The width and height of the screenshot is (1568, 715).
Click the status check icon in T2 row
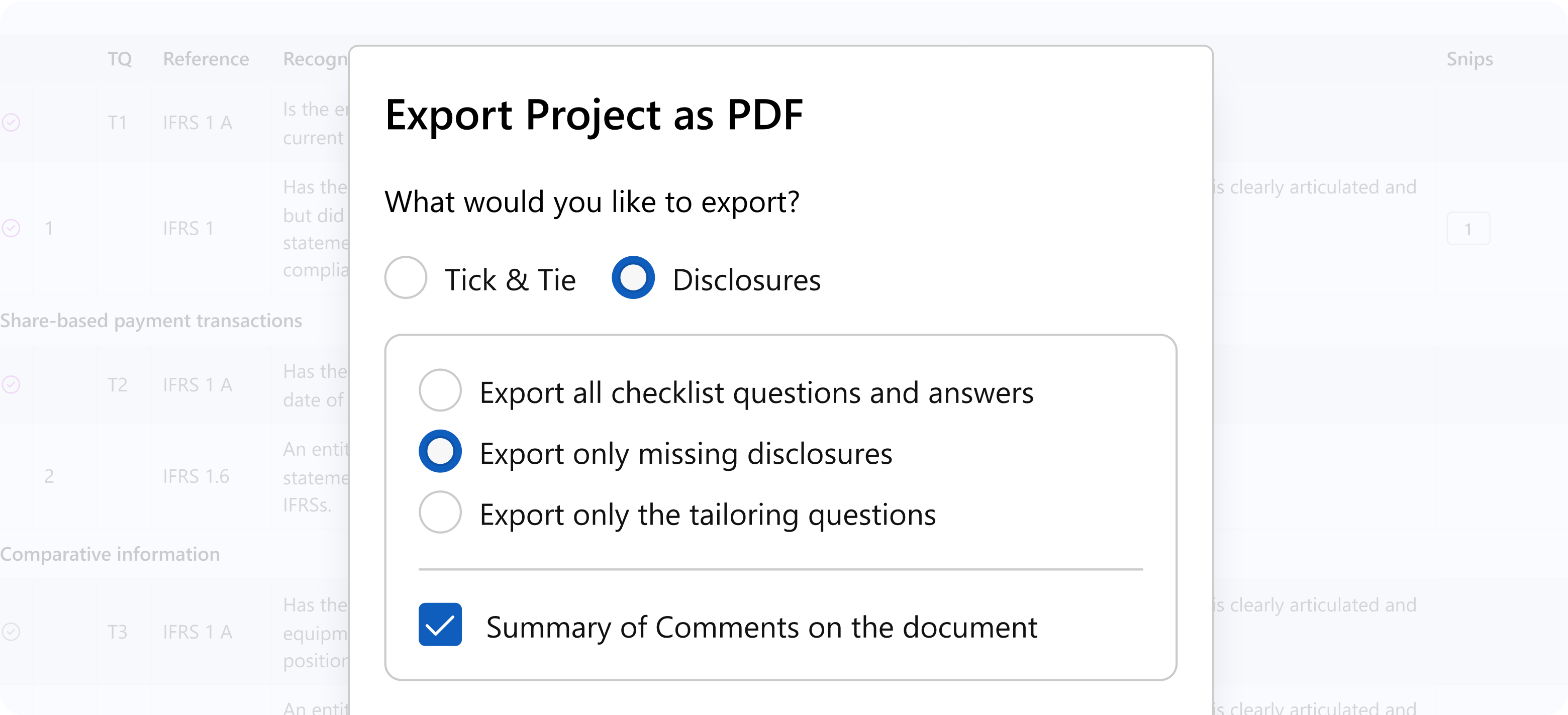coord(11,384)
